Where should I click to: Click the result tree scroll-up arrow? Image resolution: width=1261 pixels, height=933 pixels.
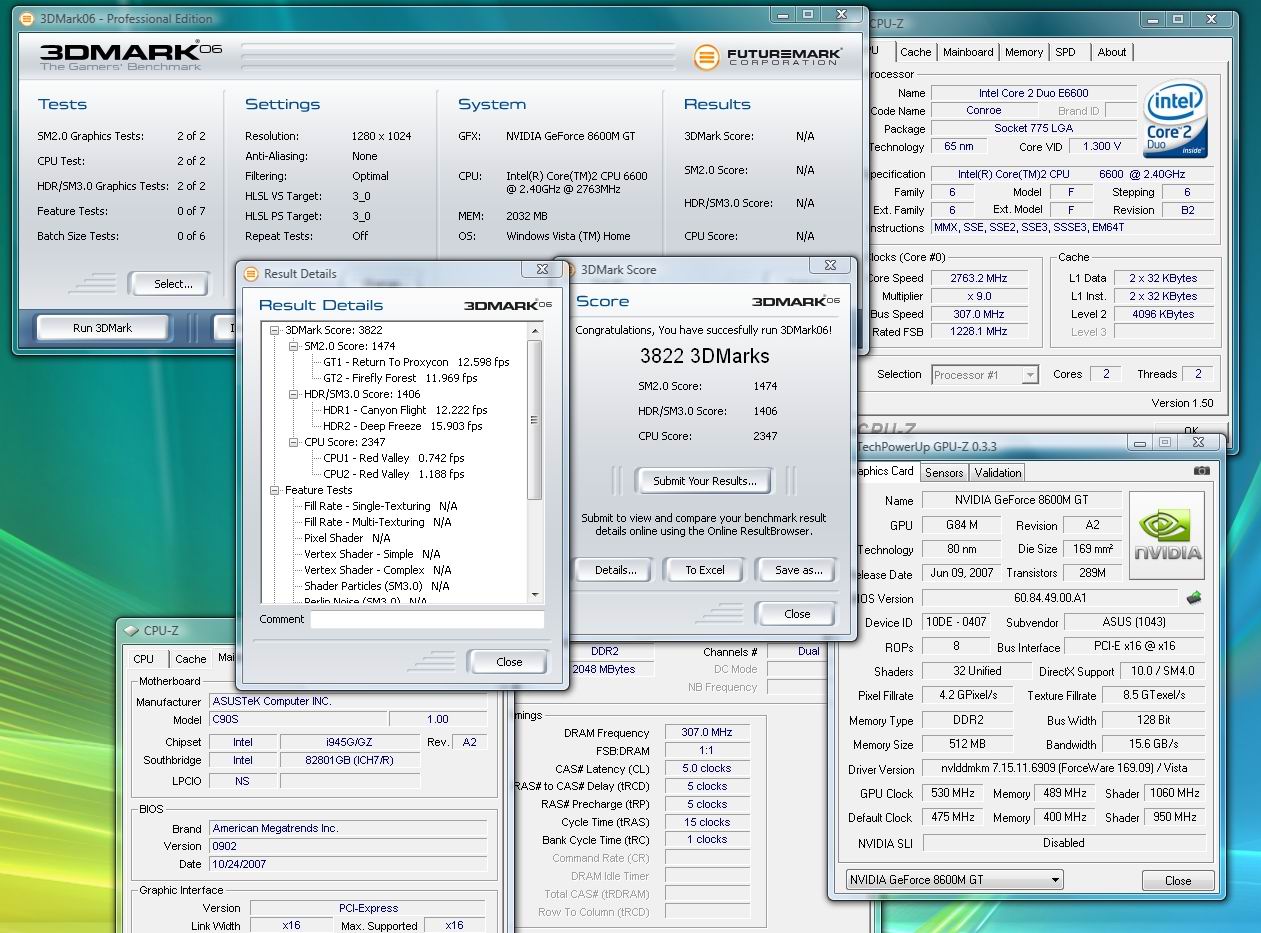pyautogui.click(x=535, y=330)
